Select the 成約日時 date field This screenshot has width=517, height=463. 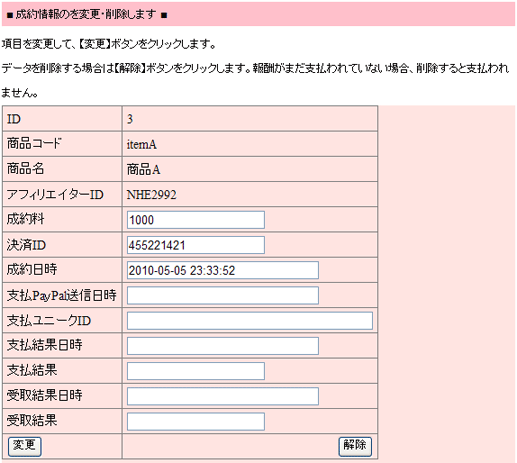tap(223, 270)
